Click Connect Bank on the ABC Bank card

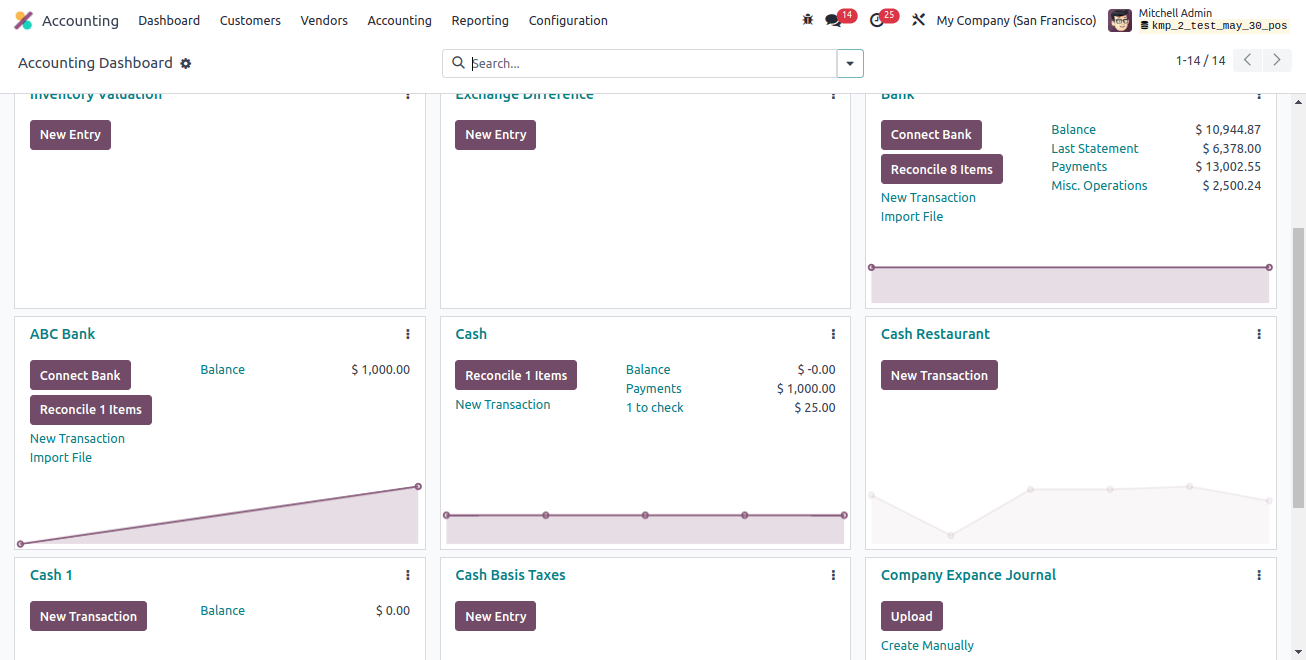click(x=80, y=375)
